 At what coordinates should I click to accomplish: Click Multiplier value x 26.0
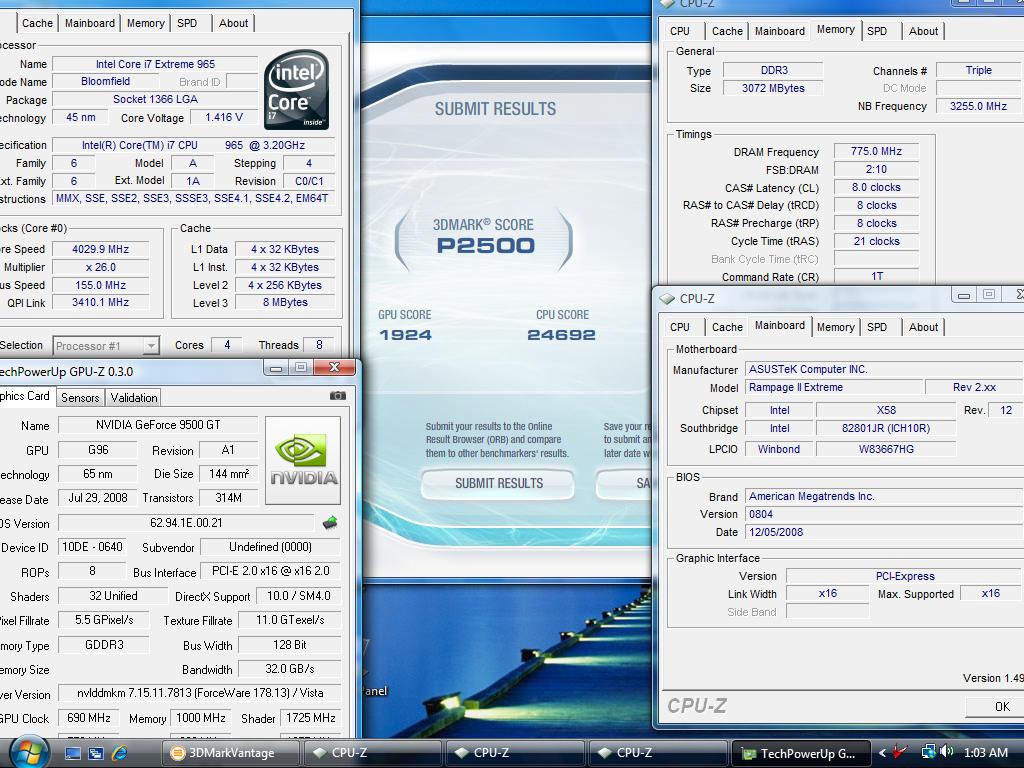click(101, 267)
